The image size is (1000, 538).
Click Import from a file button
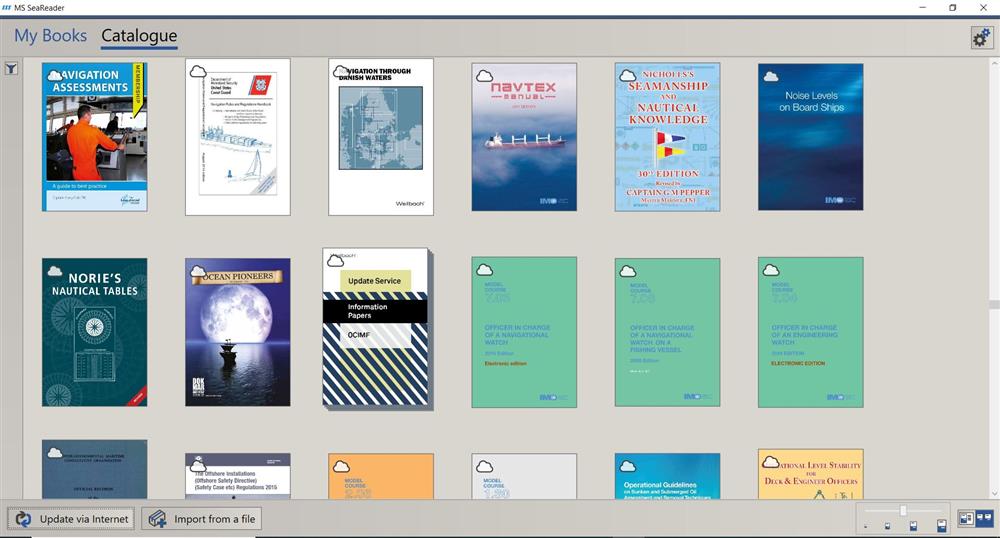(202, 519)
